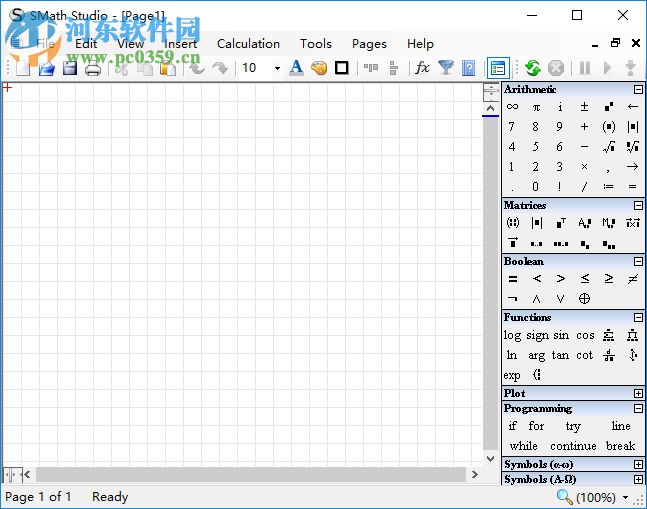
Task: Click the align vertically icon
Action: tap(393, 68)
